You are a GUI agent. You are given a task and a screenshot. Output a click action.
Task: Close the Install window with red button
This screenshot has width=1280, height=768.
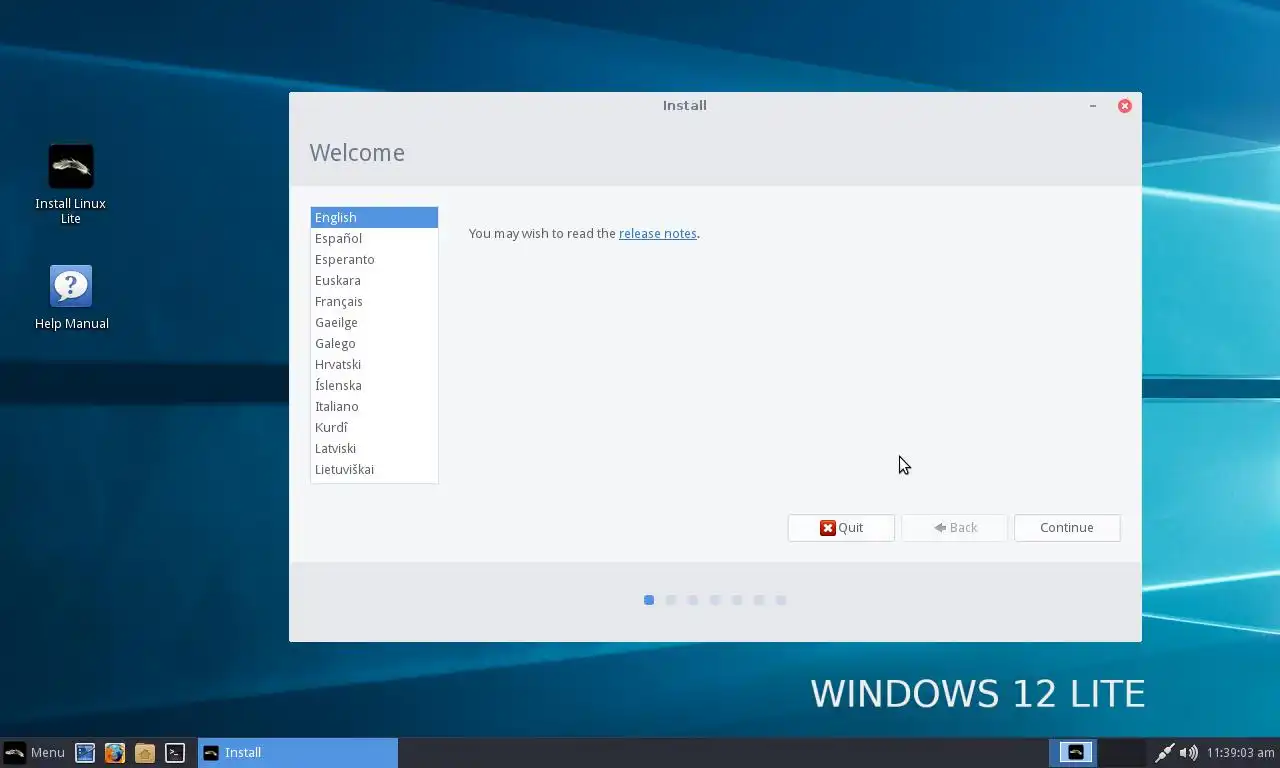point(1125,105)
